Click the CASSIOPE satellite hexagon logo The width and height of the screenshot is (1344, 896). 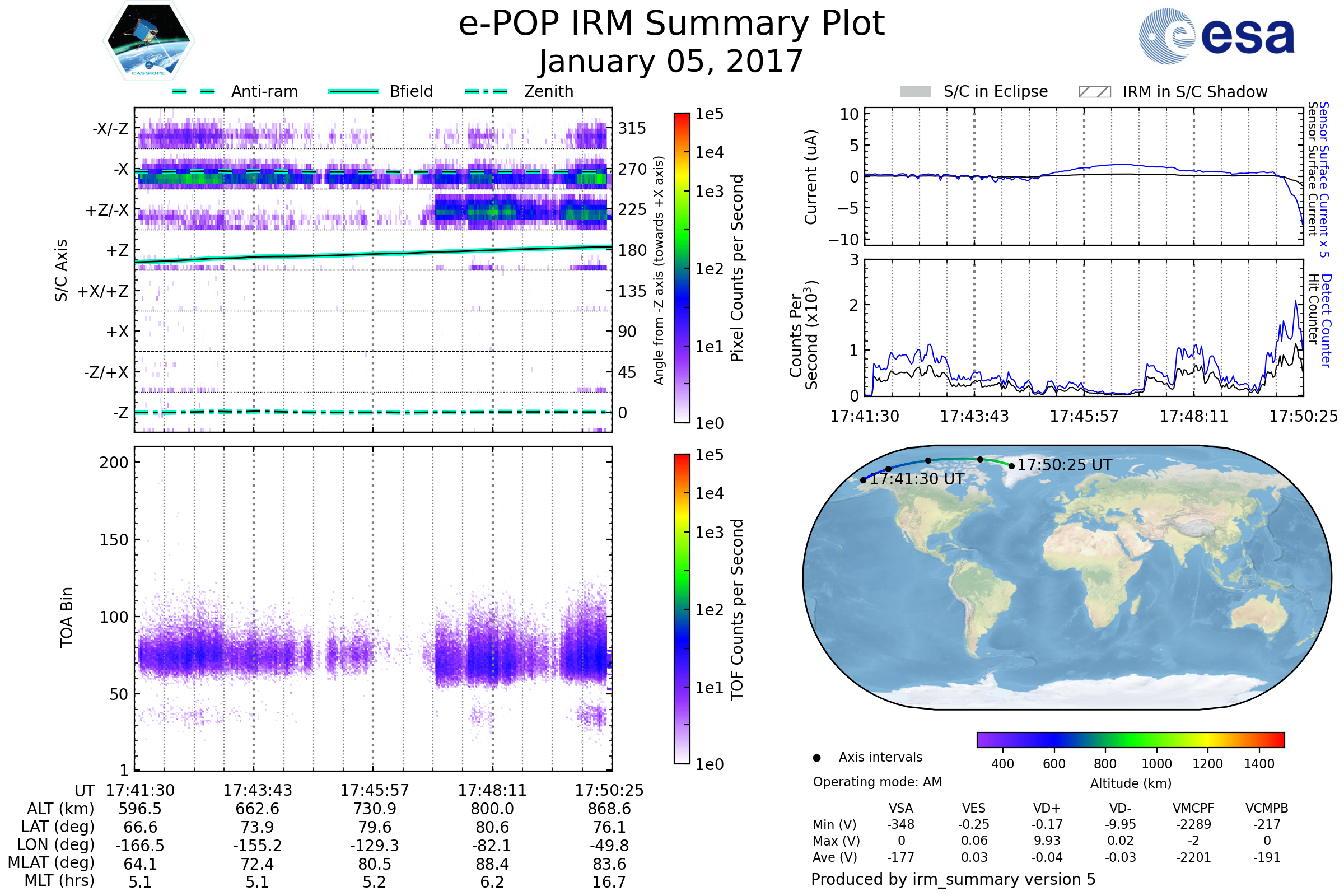point(148,41)
